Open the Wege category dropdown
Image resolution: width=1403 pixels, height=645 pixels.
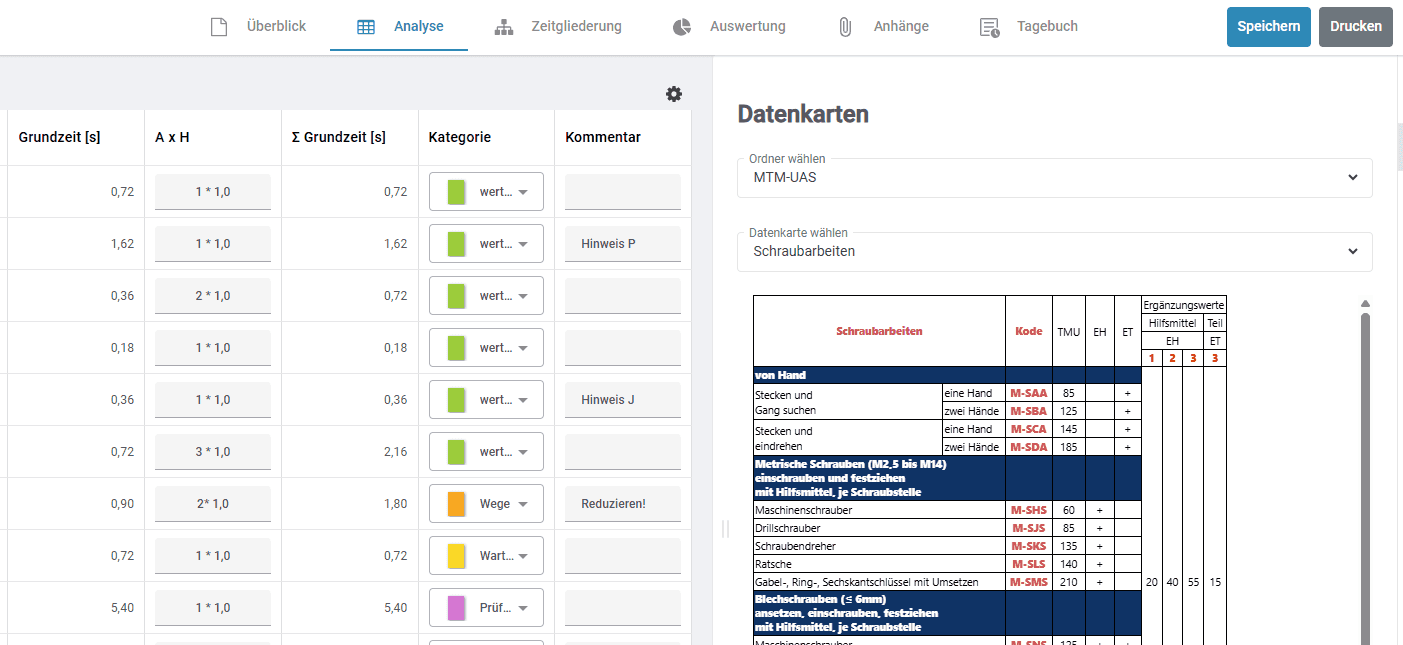(522, 504)
